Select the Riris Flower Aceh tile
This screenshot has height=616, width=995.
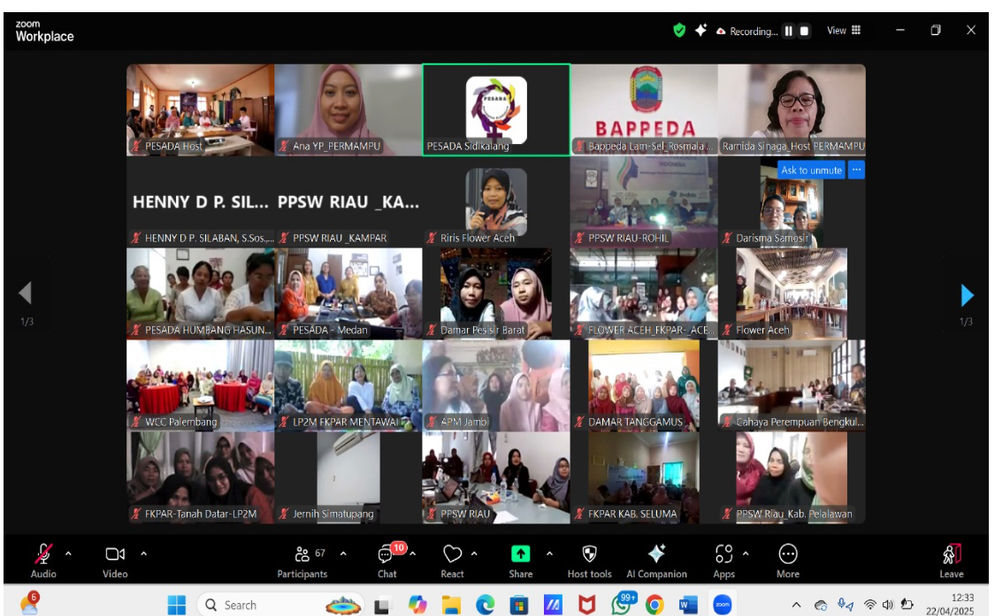pyautogui.click(x=496, y=202)
